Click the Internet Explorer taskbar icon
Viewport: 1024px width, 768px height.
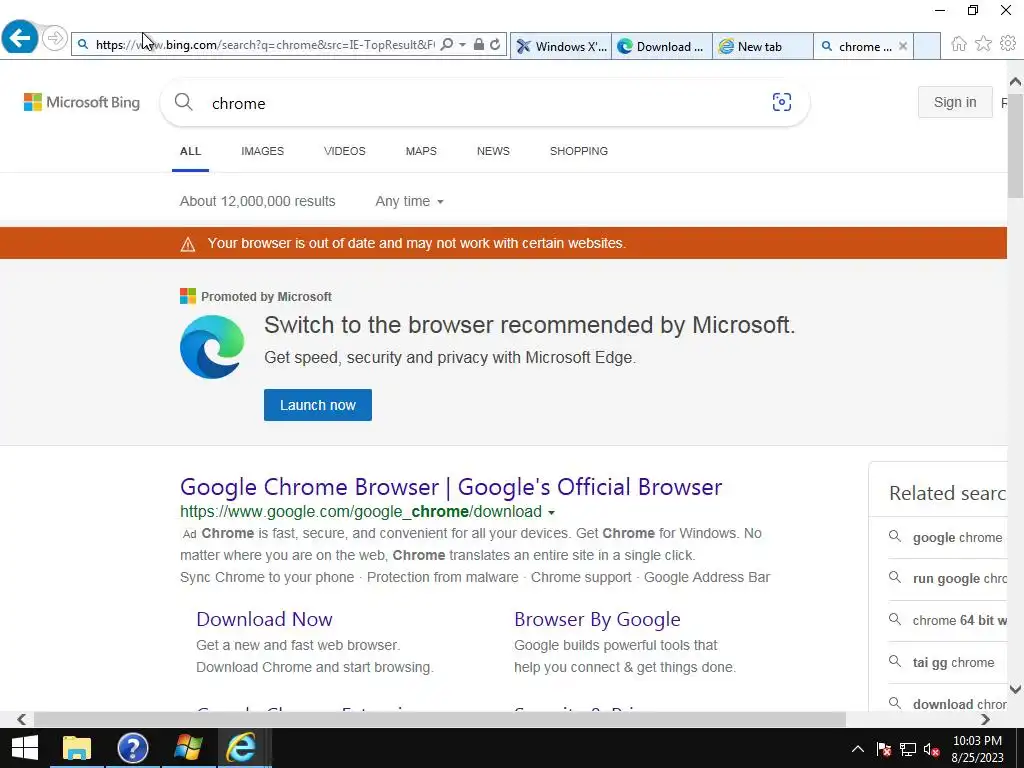coord(241,748)
